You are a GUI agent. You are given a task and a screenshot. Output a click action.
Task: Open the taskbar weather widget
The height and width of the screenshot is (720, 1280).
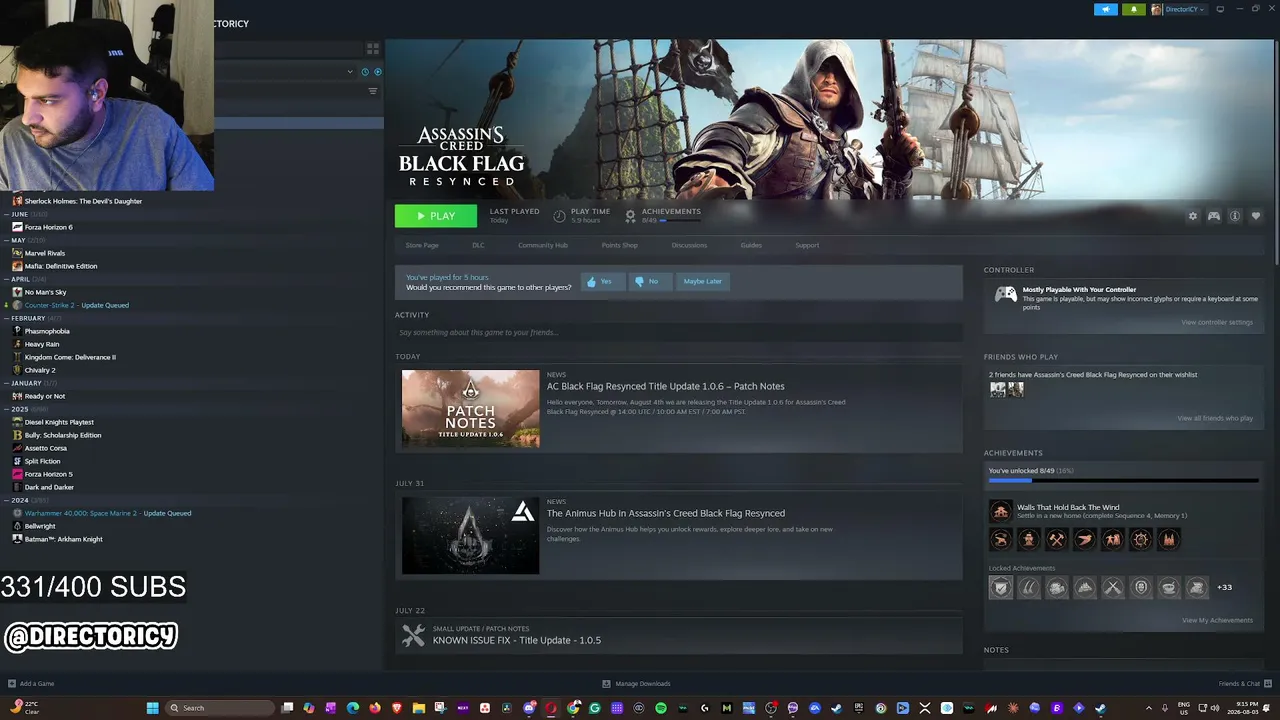(26, 708)
